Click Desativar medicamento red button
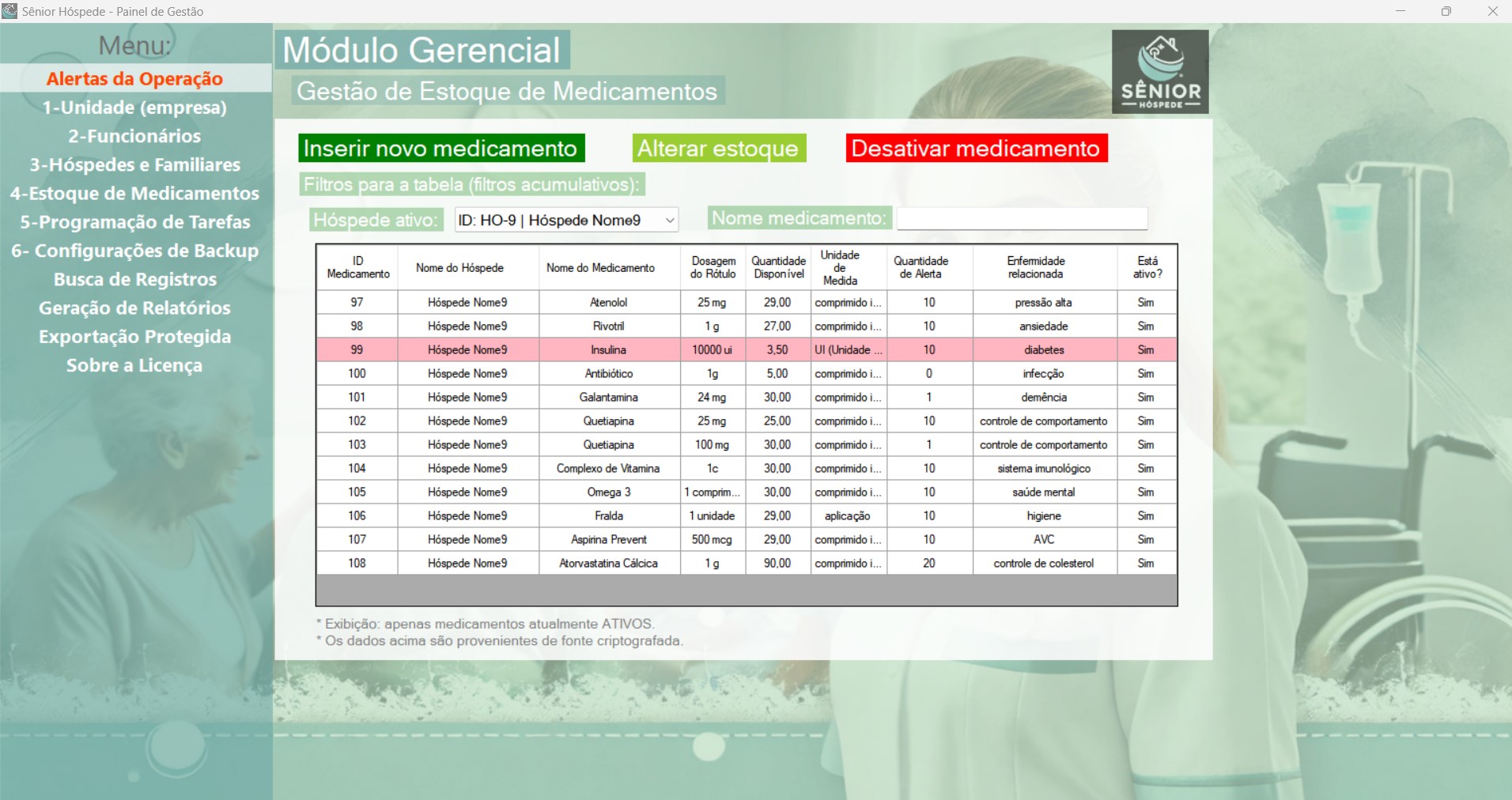This screenshot has height=800, width=1512. click(x=976, y=149)
